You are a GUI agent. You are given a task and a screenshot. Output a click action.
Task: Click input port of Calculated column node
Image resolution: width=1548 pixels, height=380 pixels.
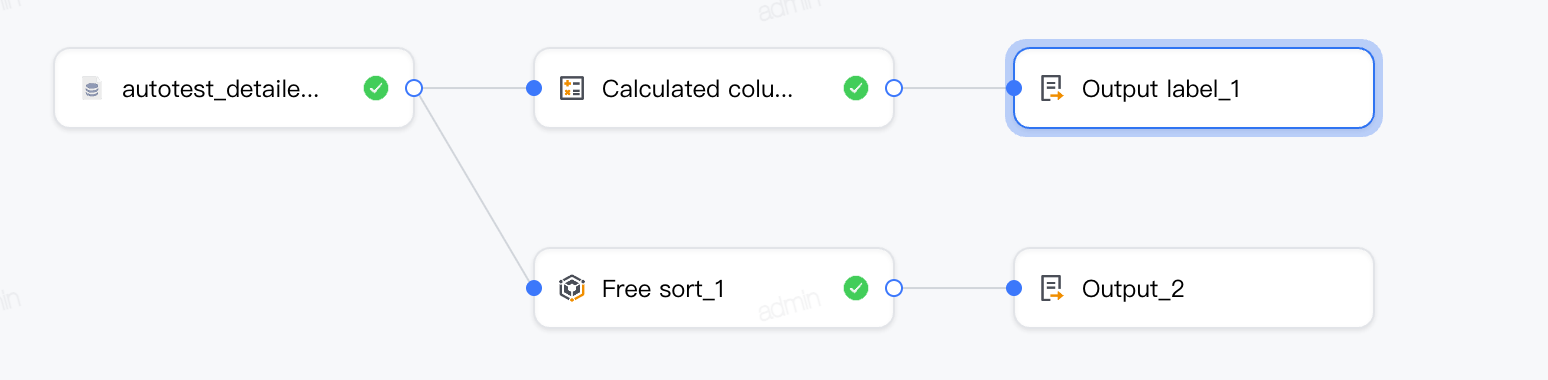[534, 88]
